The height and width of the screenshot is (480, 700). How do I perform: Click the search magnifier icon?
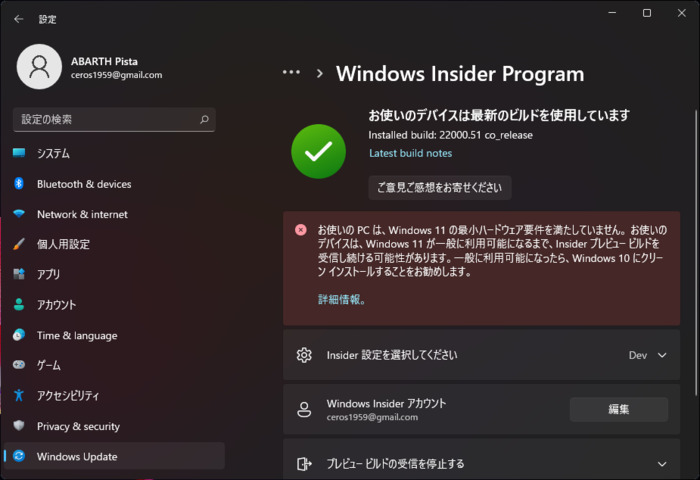point(204,119)
